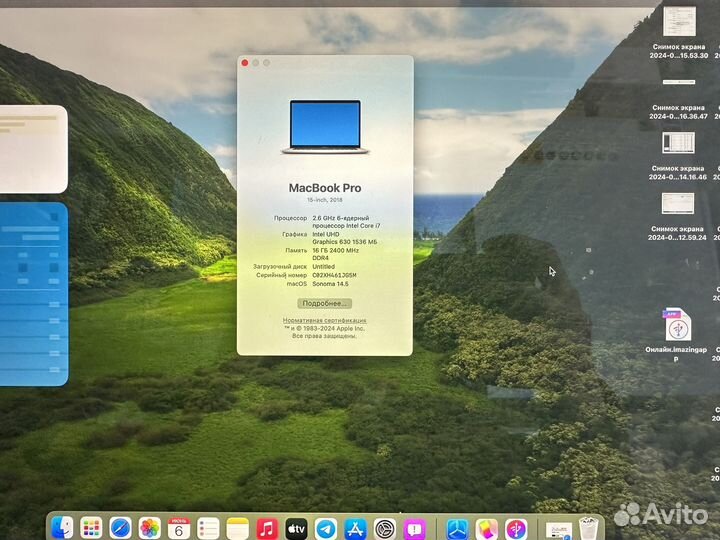Screen dimensions: 720x540
Task: Open the App Store in Dock
Action: tap(355, 529)
